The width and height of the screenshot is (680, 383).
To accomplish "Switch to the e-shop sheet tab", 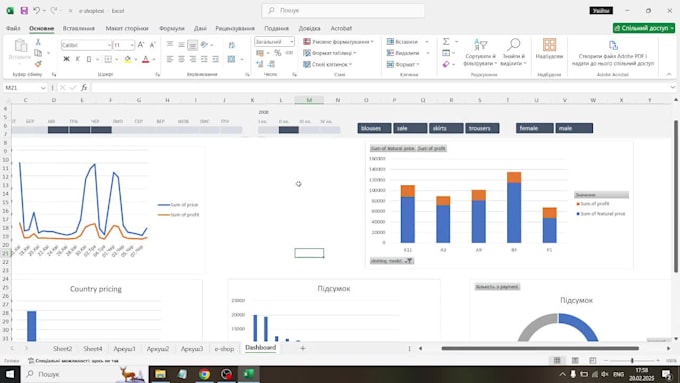I will click(x=224, y=349).
